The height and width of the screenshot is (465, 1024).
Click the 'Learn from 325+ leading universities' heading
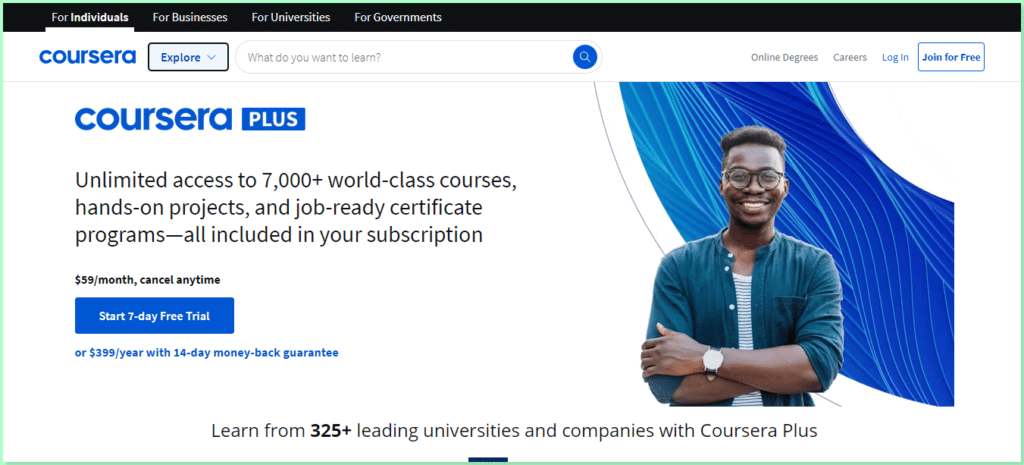pos(514,431)
